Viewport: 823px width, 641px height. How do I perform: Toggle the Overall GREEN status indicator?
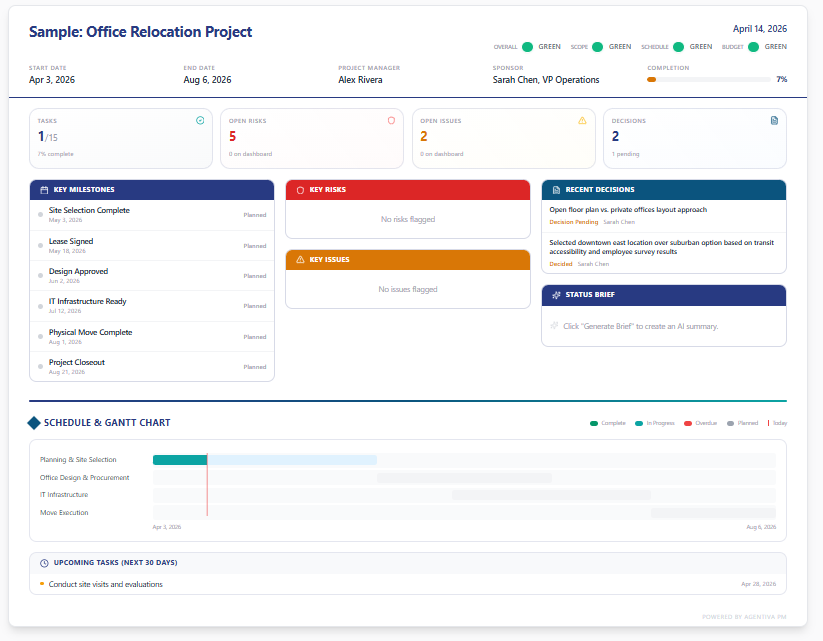pyautogui.click(x=527, y=46)
